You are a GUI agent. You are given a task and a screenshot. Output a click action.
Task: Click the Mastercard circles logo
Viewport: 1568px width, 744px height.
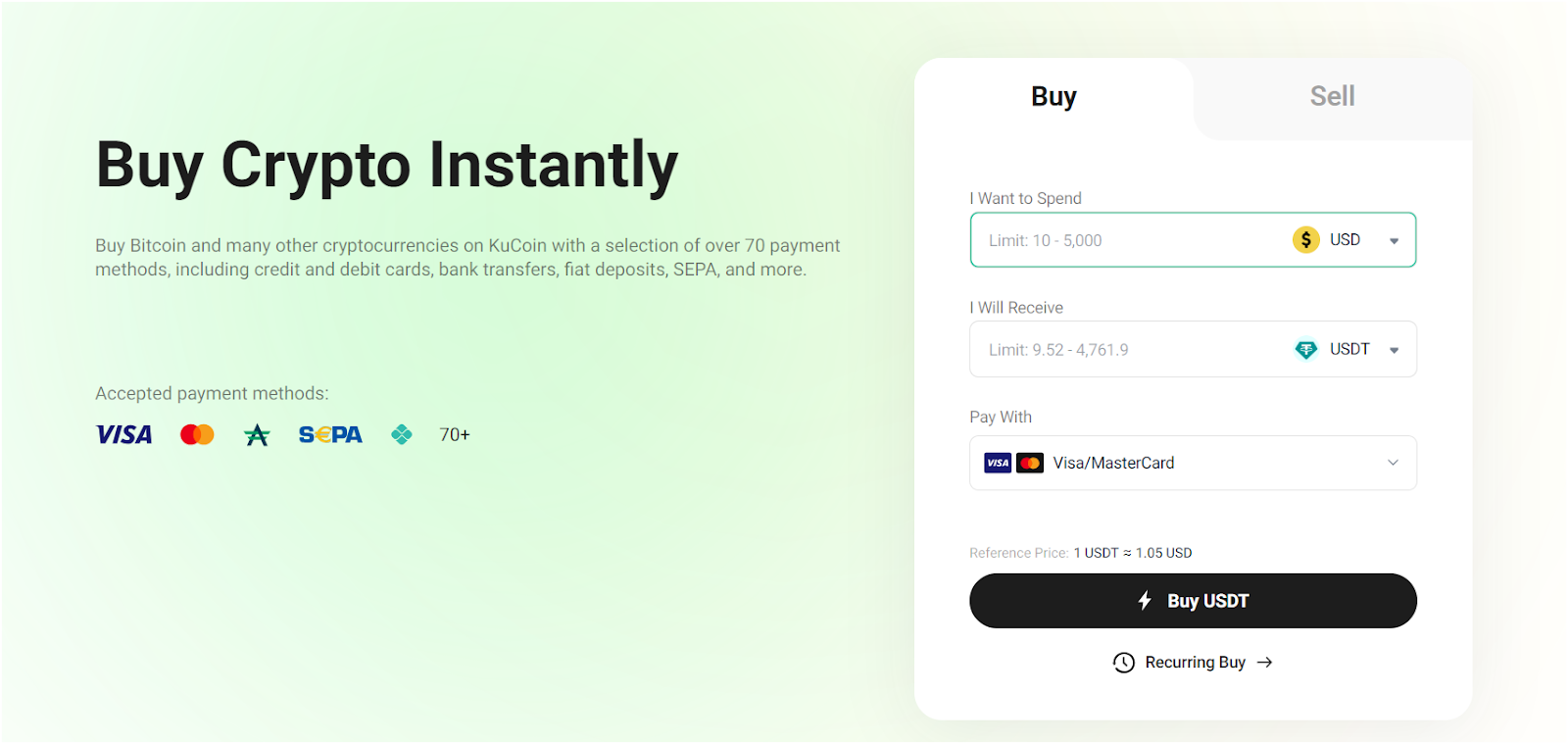(x=197, y=434)
